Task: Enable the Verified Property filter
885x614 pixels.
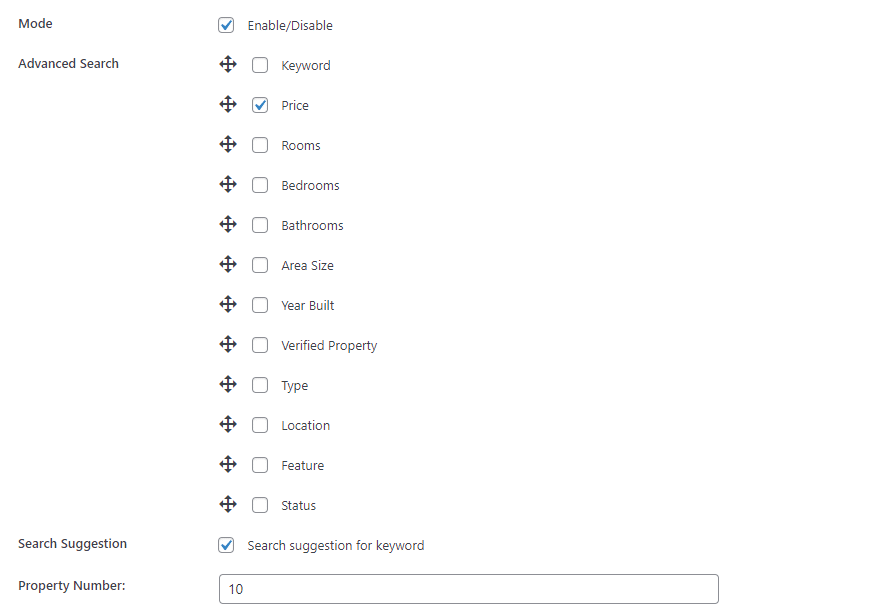Action: (x=260, y=344)
